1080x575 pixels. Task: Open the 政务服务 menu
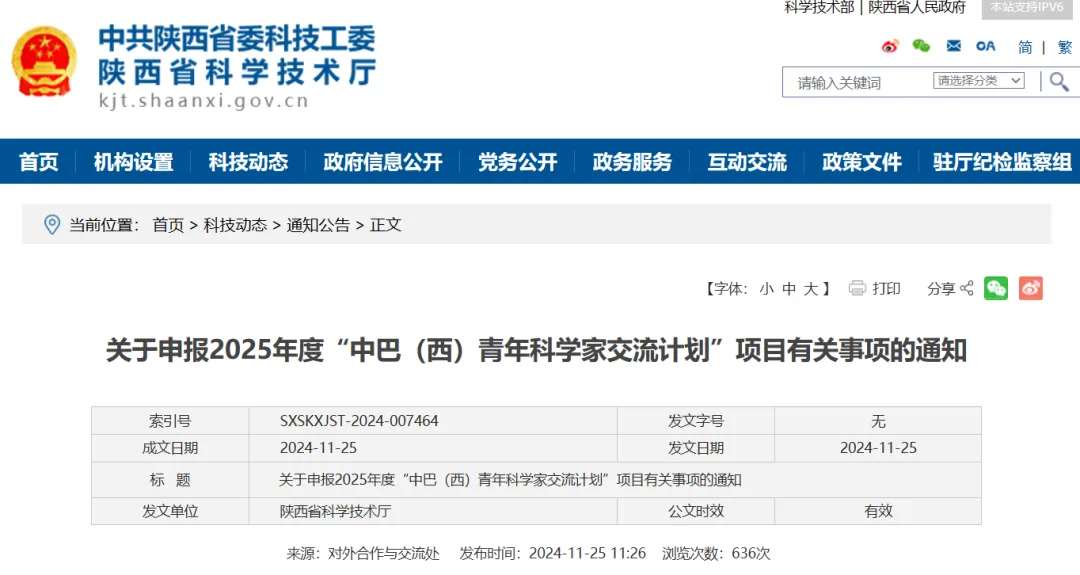point(632,162)
